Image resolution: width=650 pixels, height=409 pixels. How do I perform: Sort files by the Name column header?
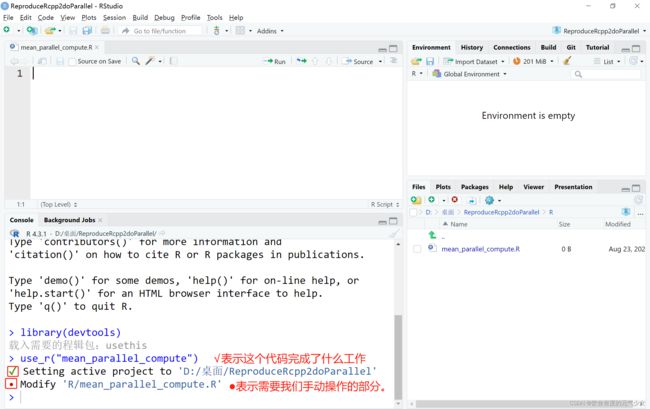[458, 224]
